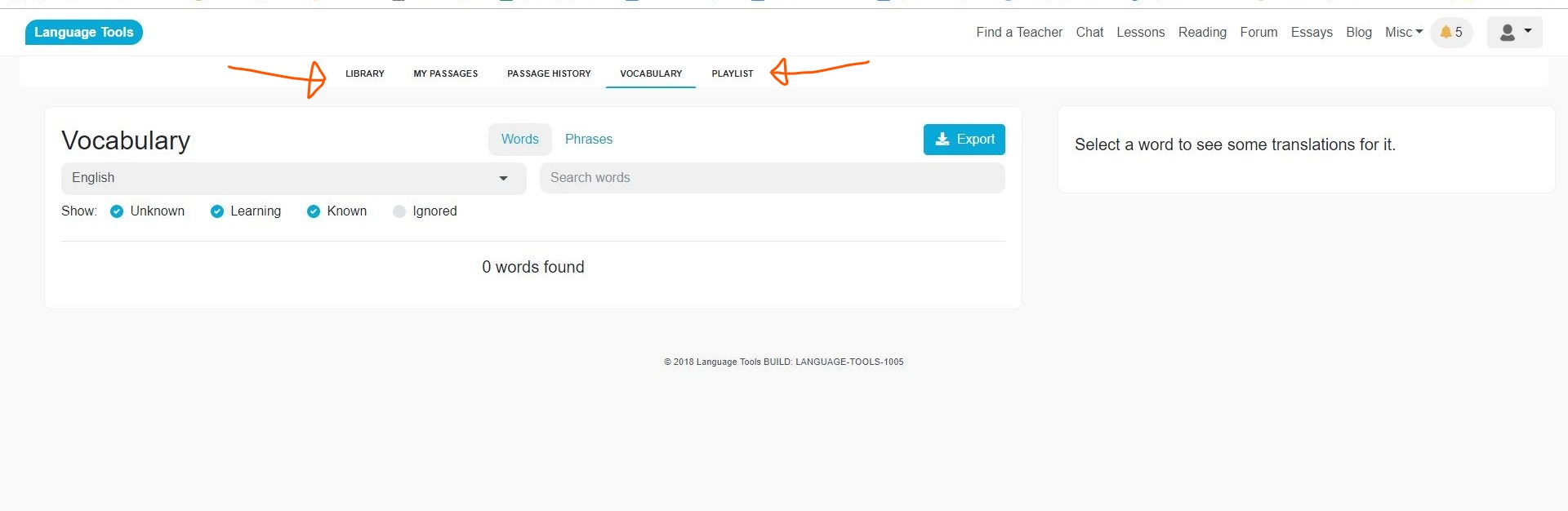Viewport: 1568px width, 511px height.
Task: Click the Language Tools logo
Action: point(84,33)
